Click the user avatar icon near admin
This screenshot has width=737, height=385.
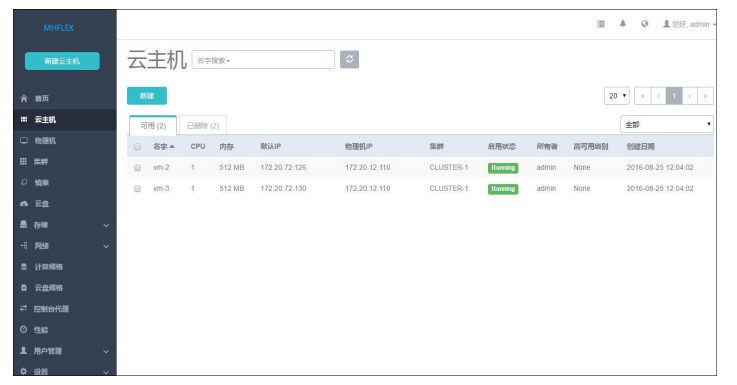point(666,24)
